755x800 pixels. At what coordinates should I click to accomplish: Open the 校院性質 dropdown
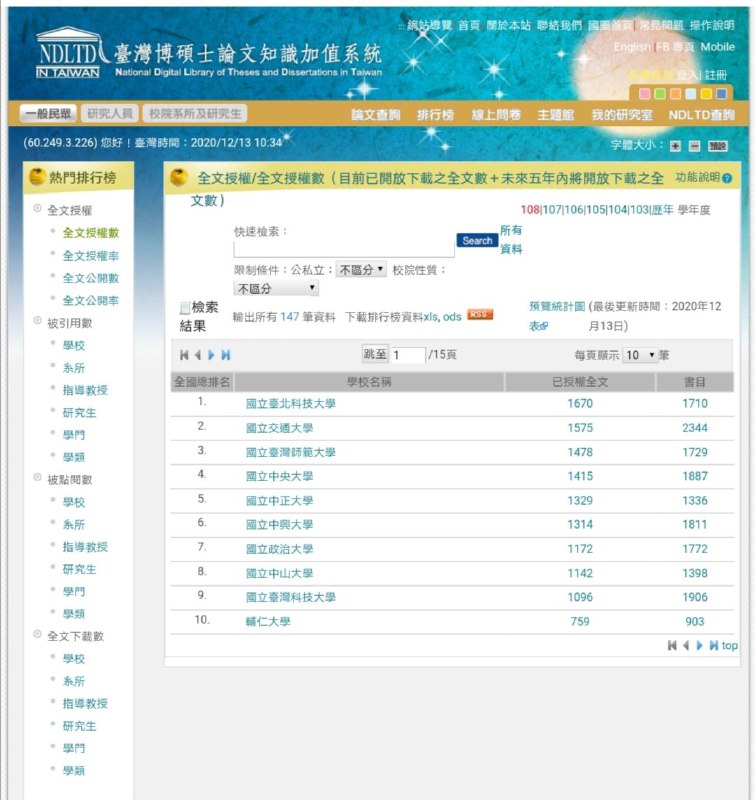tap(276, 288)
